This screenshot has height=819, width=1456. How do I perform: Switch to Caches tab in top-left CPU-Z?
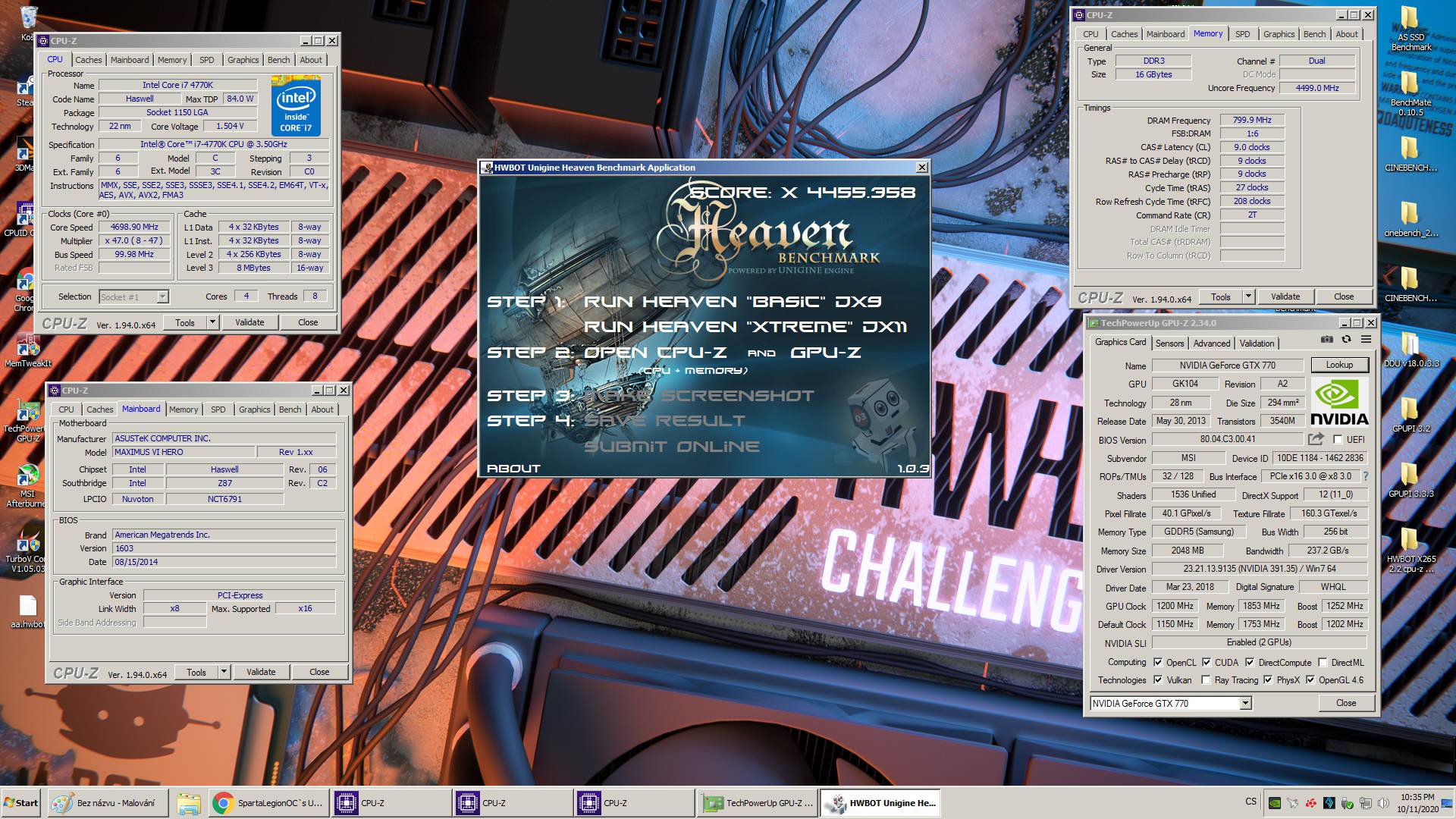88,60
